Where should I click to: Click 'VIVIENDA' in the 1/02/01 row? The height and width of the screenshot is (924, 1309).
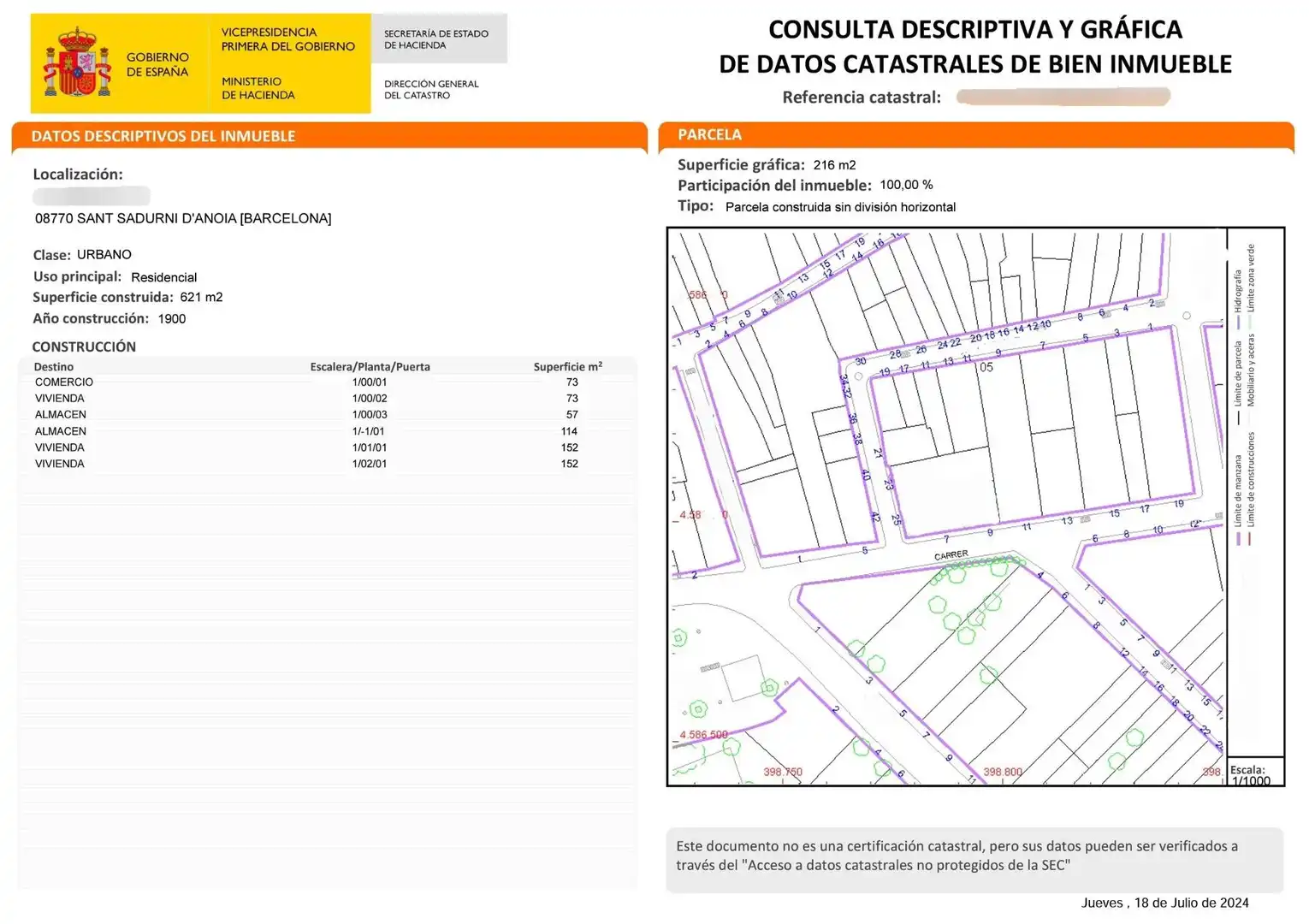pos(60,464)
